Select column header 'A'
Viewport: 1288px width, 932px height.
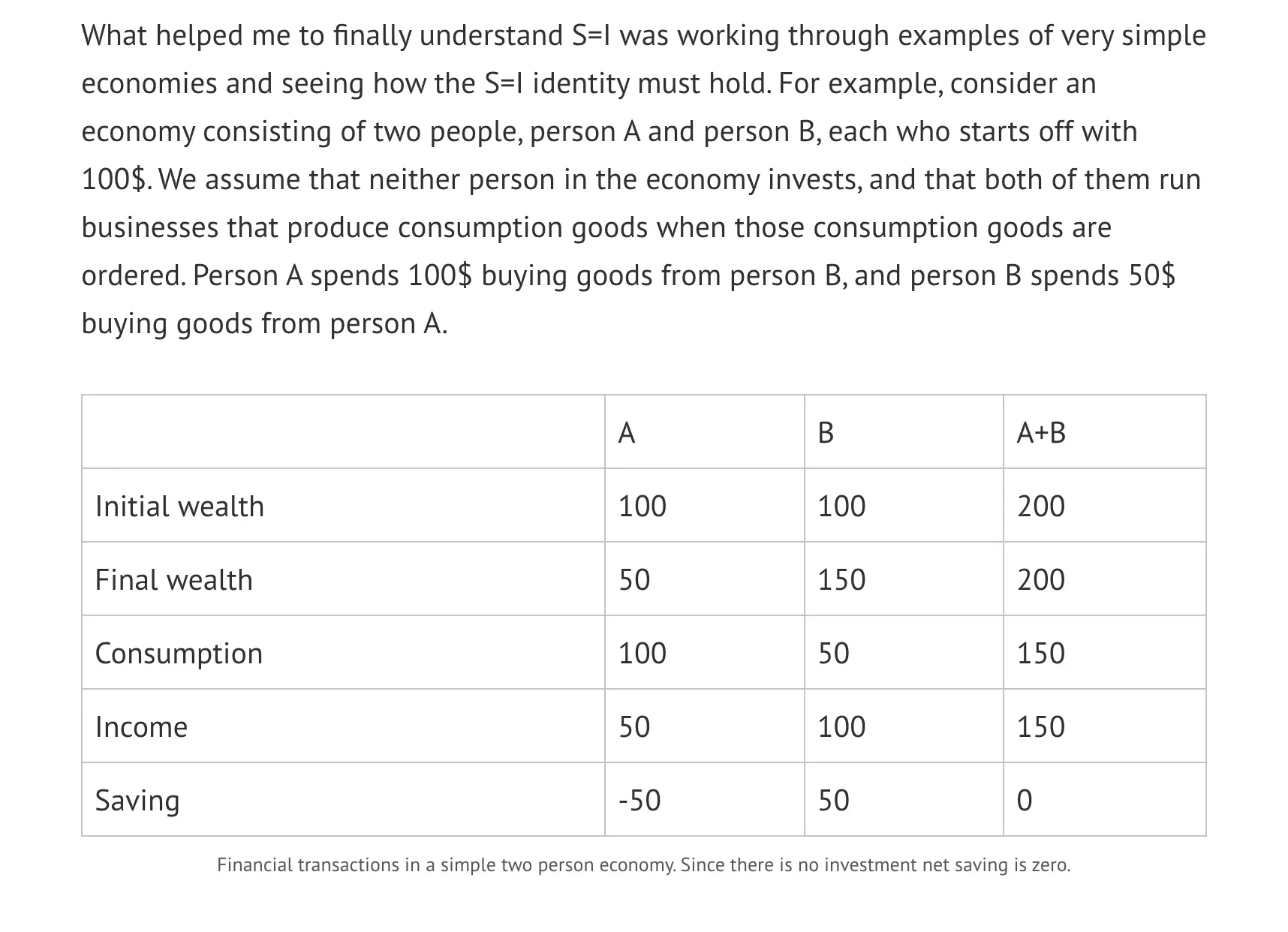coord(626,433)
